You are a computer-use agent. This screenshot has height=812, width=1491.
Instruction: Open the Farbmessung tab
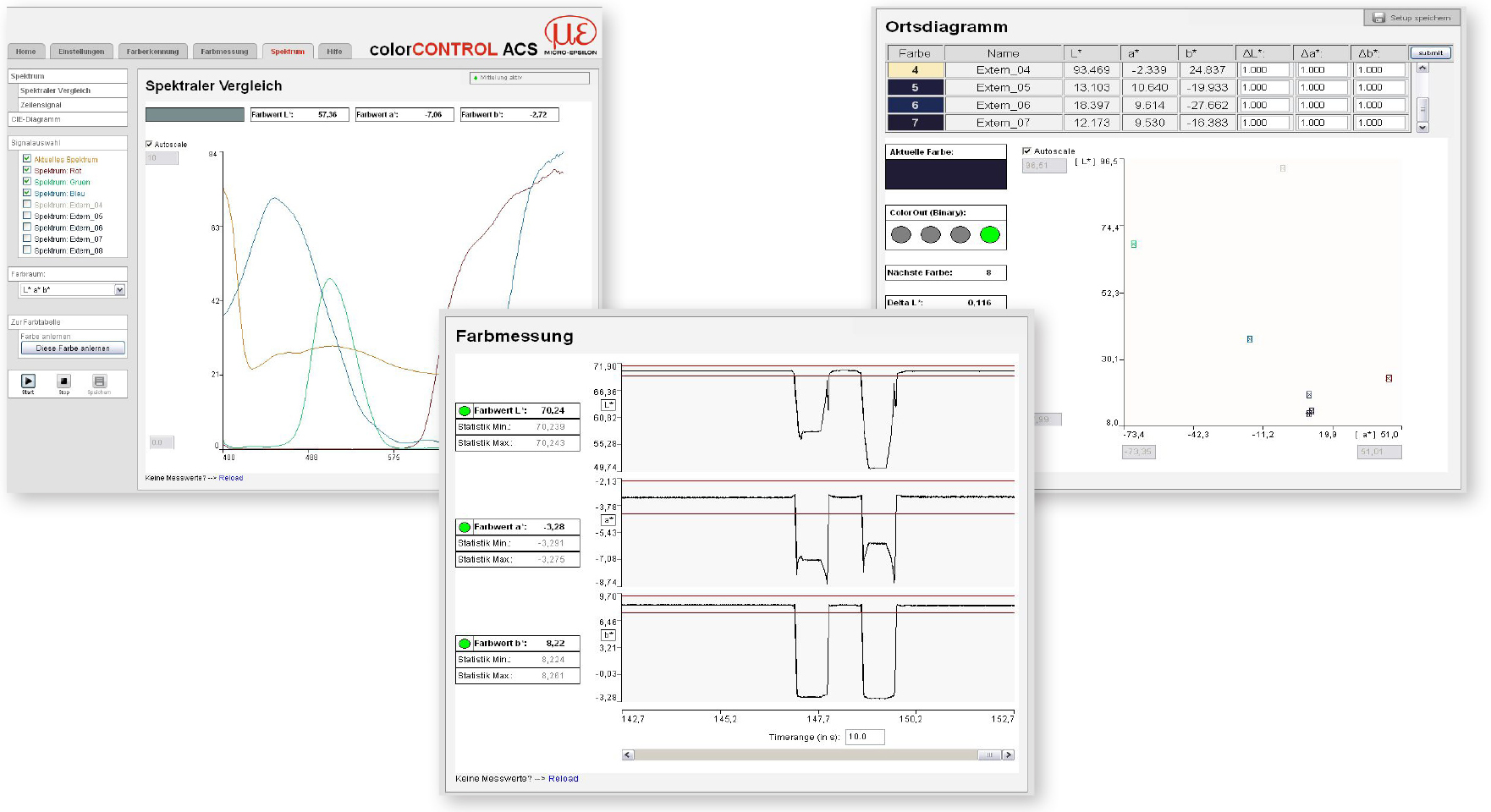click(224, 52)
